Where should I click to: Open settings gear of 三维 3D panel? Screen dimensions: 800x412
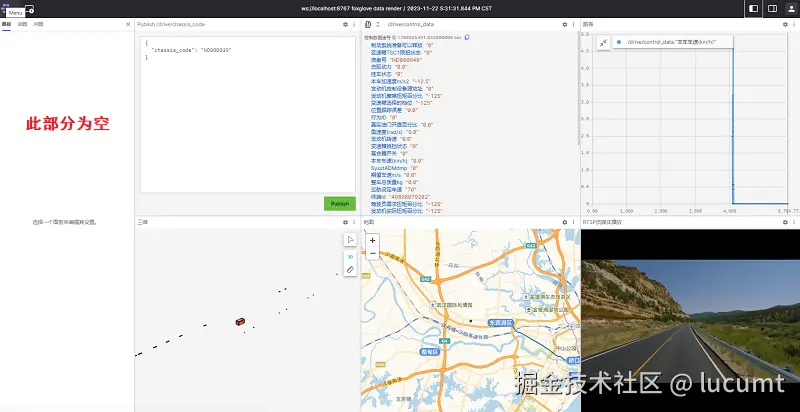pos(345,222)
